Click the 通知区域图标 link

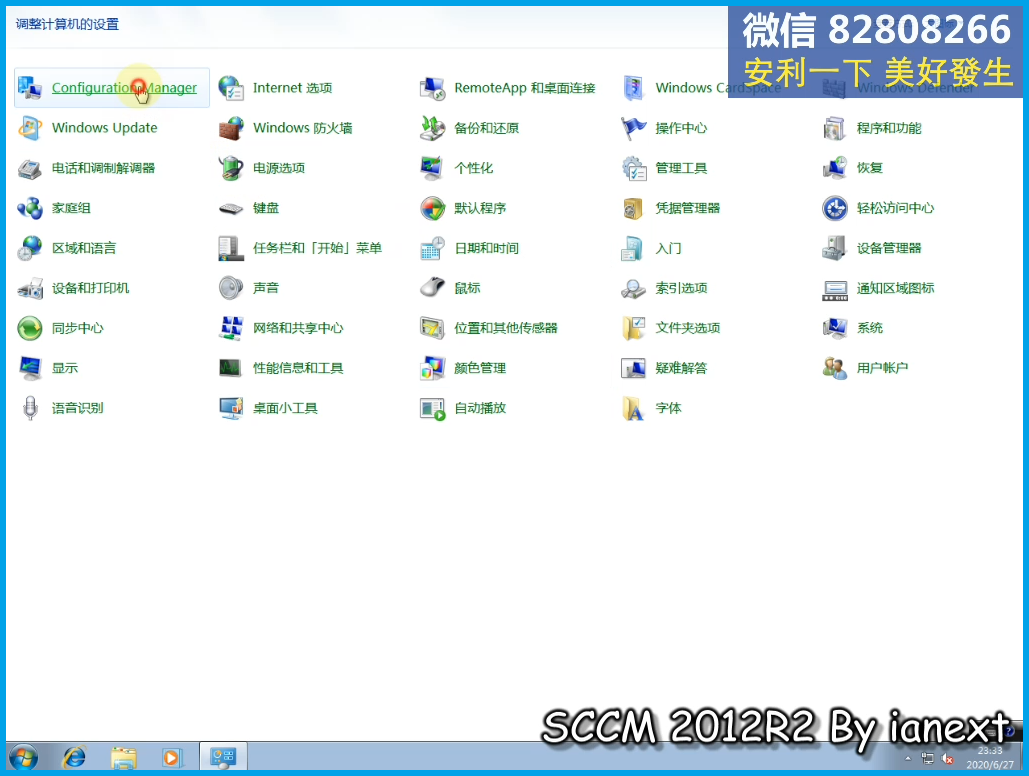click(895, 288)
